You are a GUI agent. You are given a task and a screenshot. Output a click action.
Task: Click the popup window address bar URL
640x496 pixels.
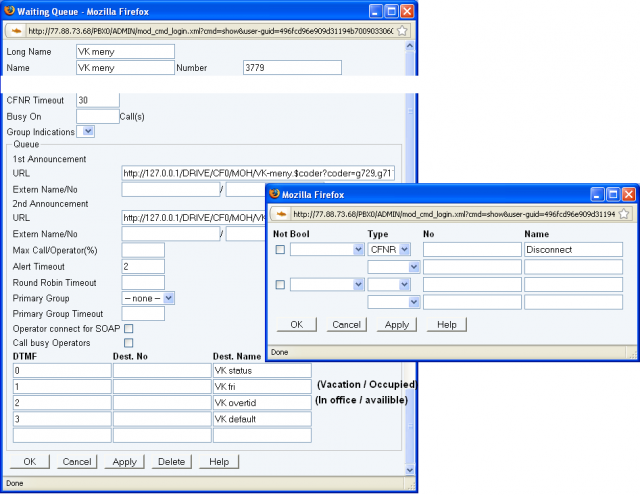454,214
